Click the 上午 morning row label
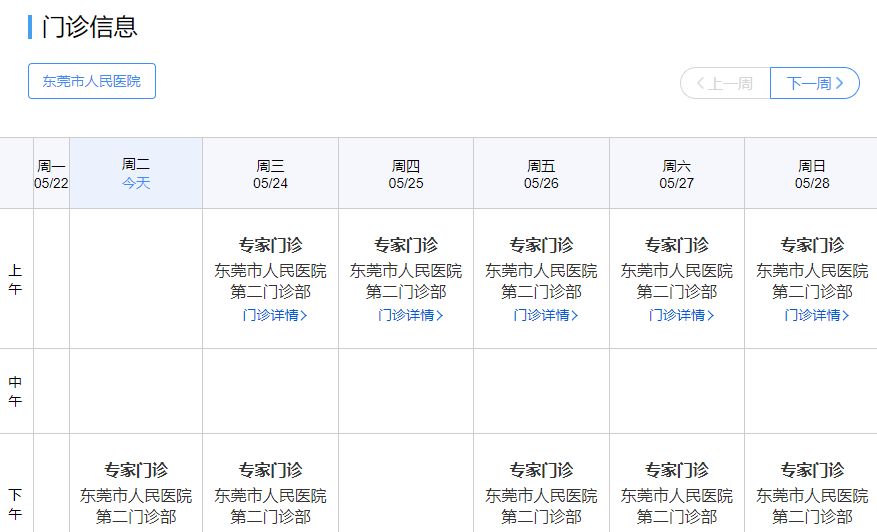 pos(16,279)
